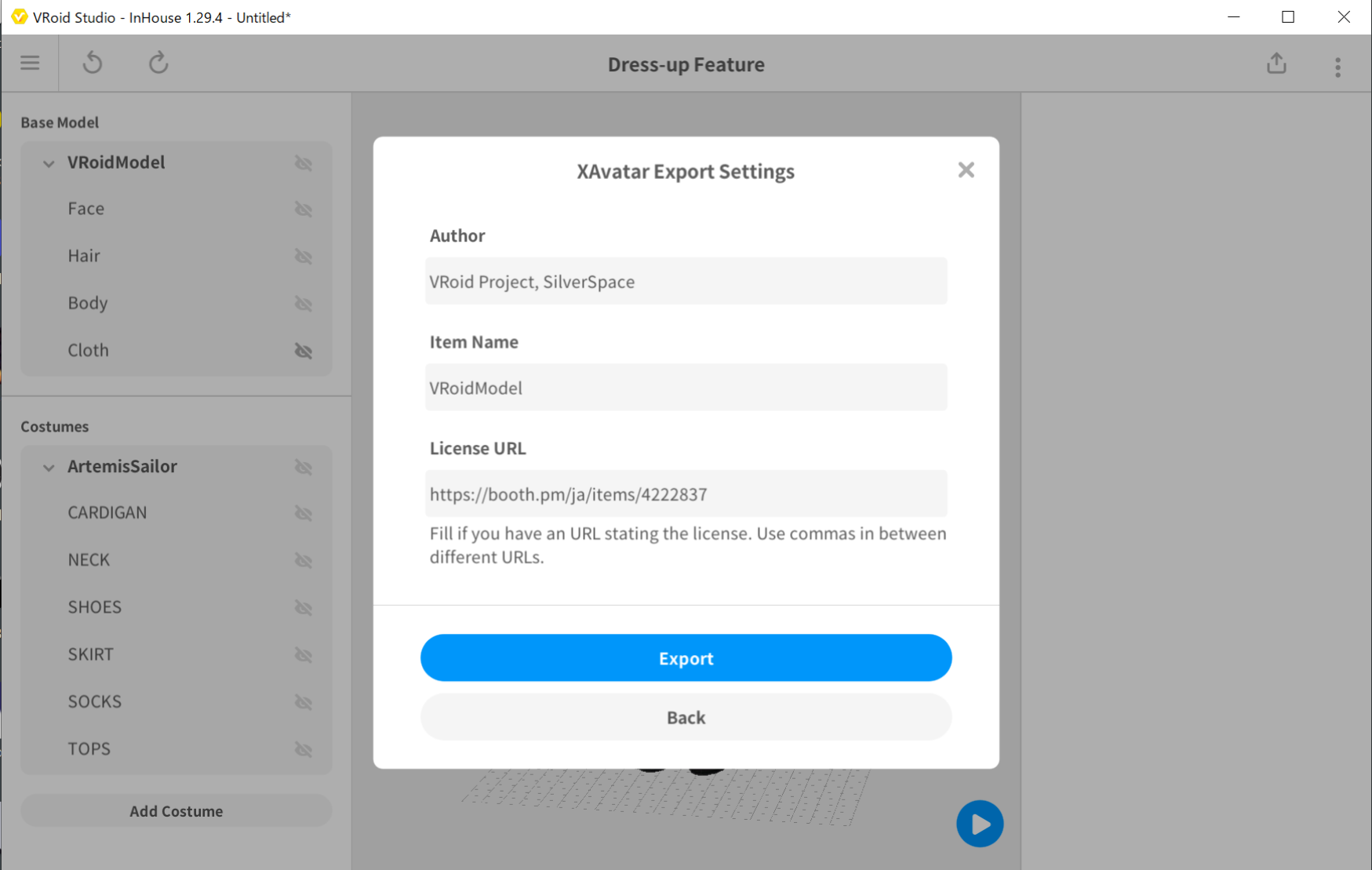Open the three-dot more options menu
The width and height of the screenshot is (1372, 870).
coord(1337,67)
